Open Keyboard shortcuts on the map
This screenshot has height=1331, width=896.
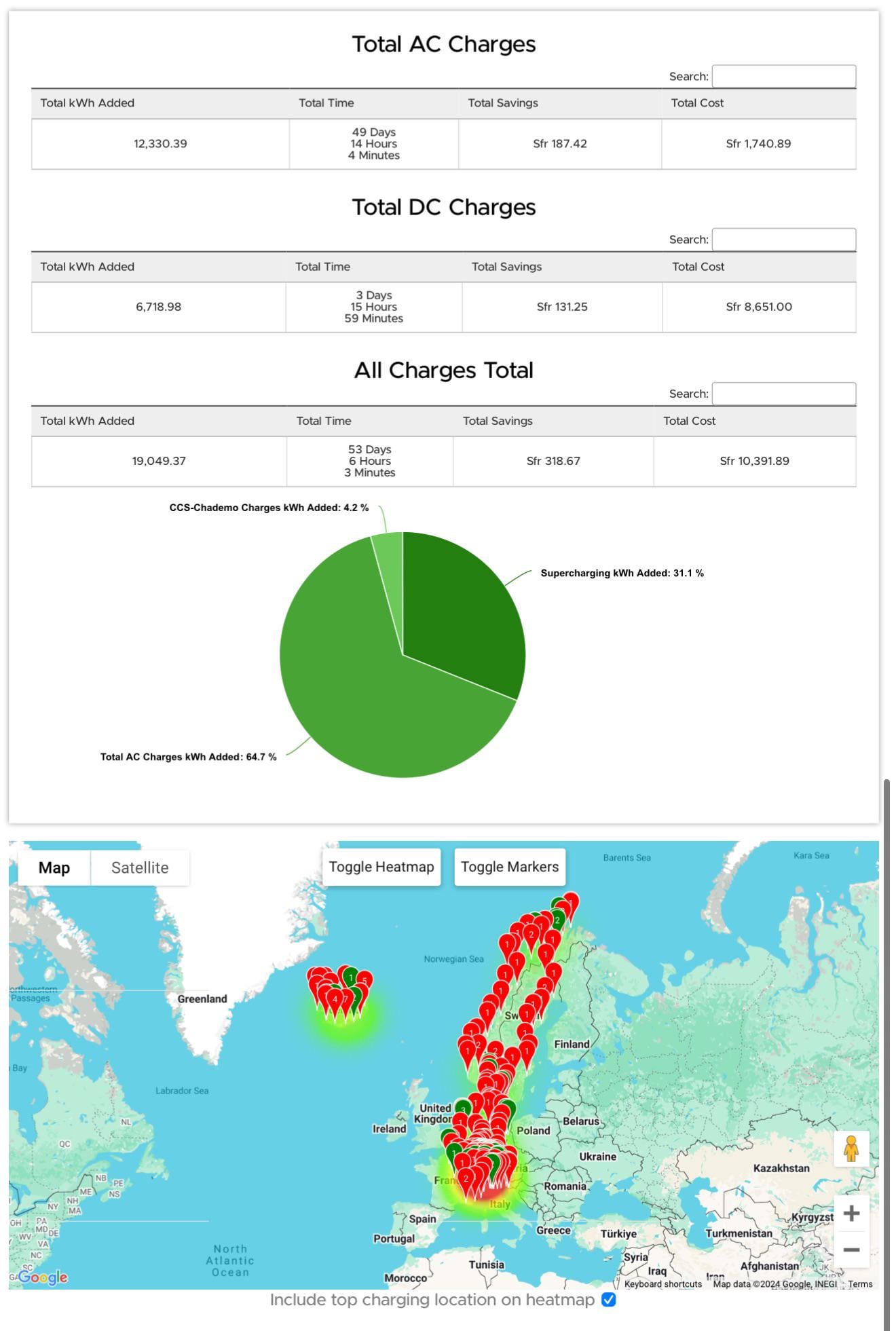663,1283
